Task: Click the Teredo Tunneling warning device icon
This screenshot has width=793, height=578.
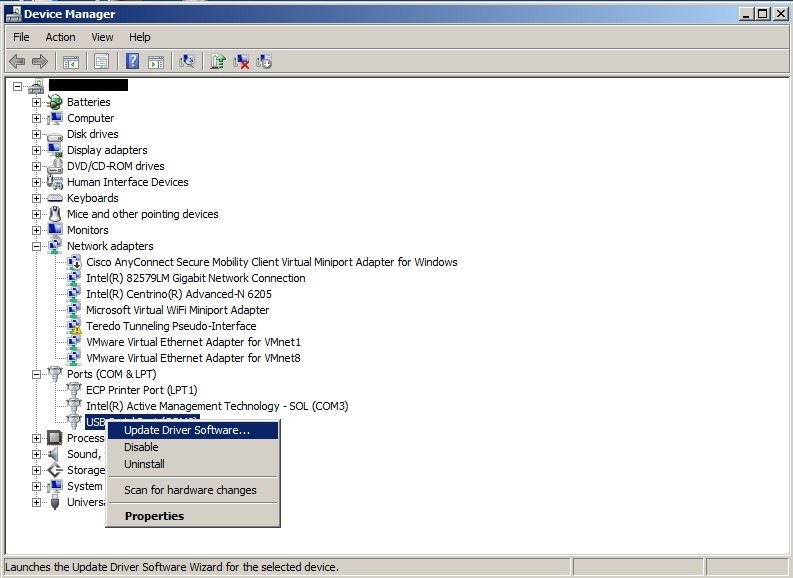Action: tap(74, 326)
